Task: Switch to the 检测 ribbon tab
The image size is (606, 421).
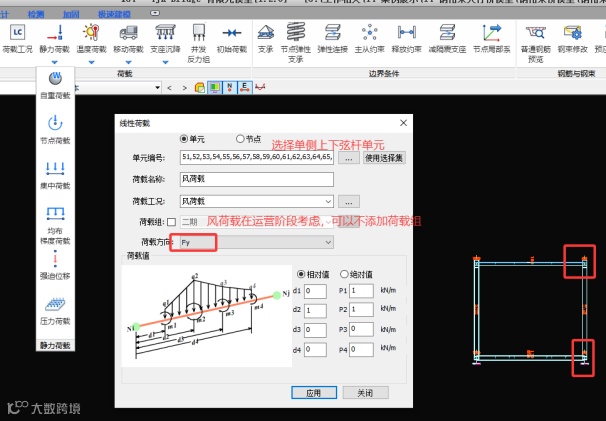Action: point(36,14)
